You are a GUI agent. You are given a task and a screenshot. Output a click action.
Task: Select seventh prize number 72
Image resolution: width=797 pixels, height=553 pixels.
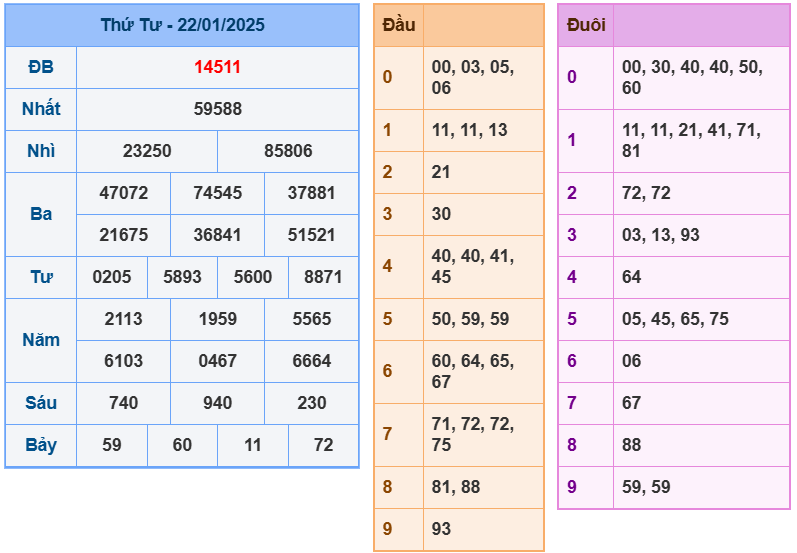click(x=323, y=445)
